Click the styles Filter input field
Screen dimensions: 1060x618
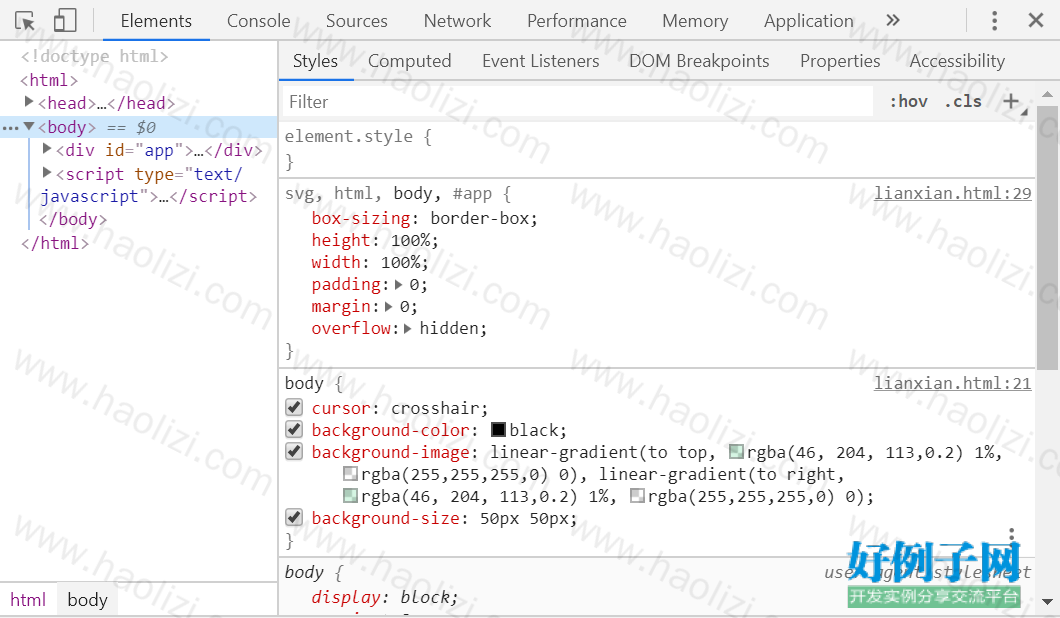click(x=578, y=101)
